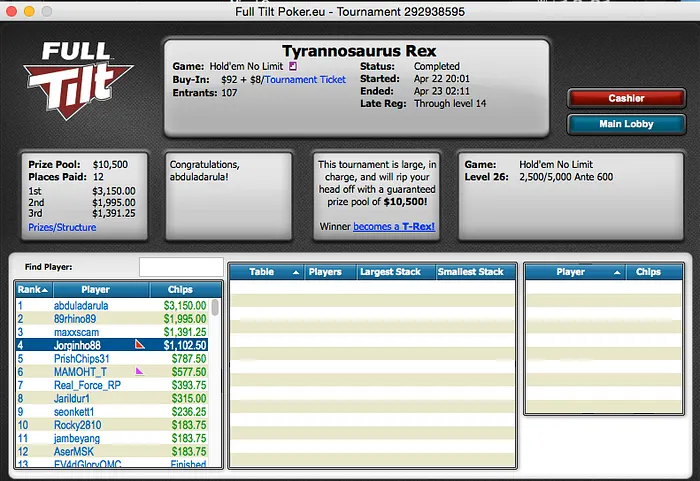Select player 89rhino89 in the list
This screenshot has height=481, width=700.
tap(74, 318)
